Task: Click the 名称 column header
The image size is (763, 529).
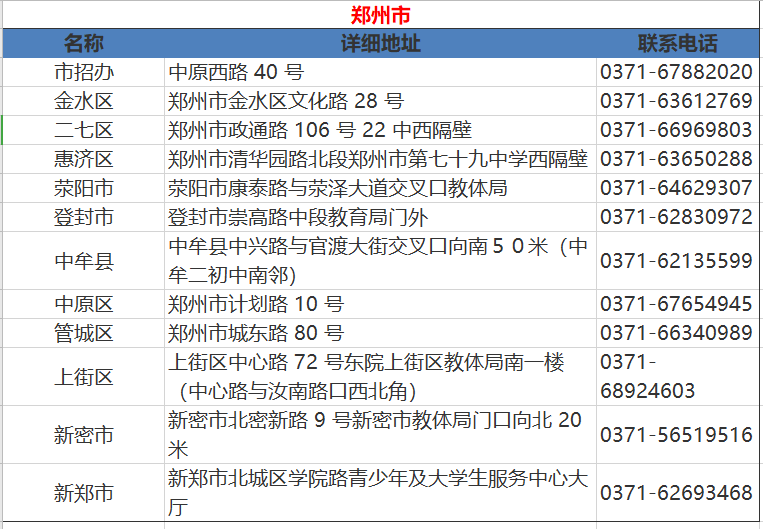Action: coord(84,43)
